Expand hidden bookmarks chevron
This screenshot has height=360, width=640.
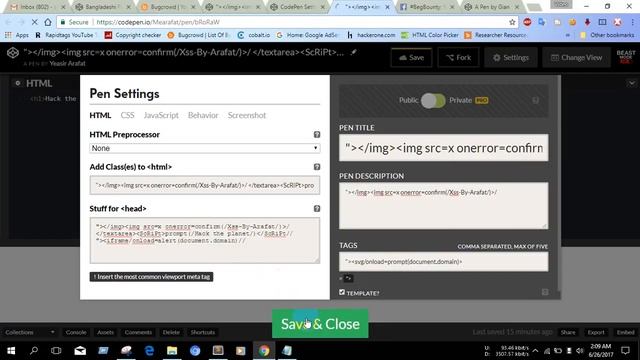click(x=567, y=35)
